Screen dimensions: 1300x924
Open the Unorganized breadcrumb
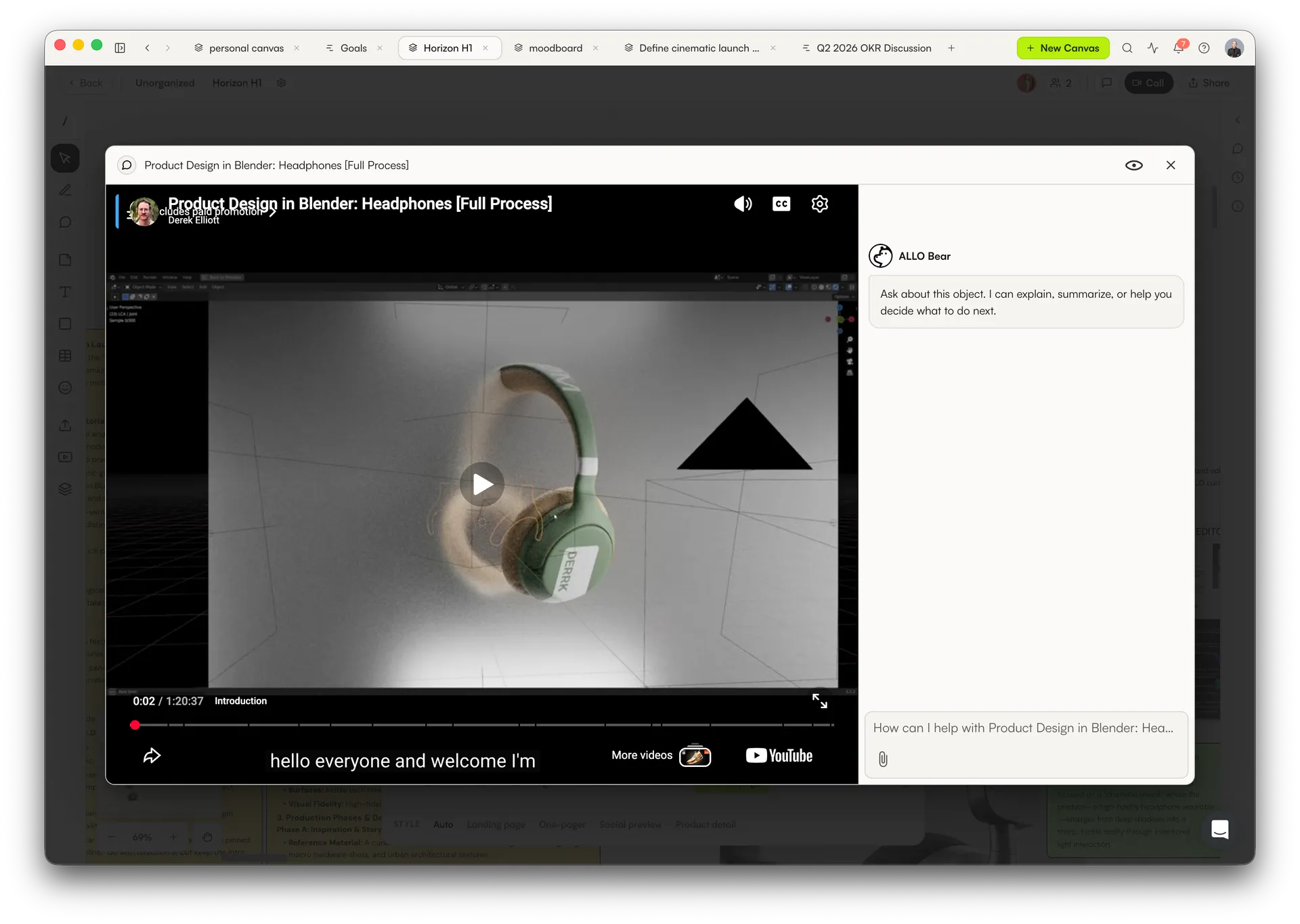point(165,83)
